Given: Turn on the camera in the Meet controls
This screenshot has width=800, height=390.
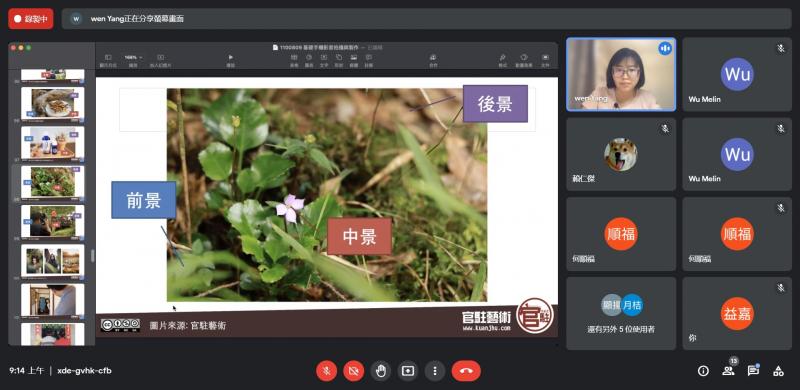Looking at the screenshot, I should coord(353,371).
